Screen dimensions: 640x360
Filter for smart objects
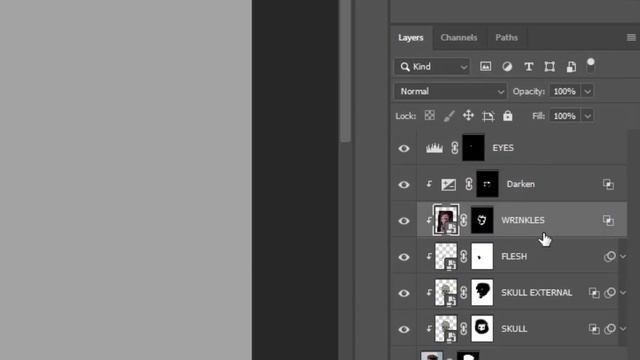[571, 67]
